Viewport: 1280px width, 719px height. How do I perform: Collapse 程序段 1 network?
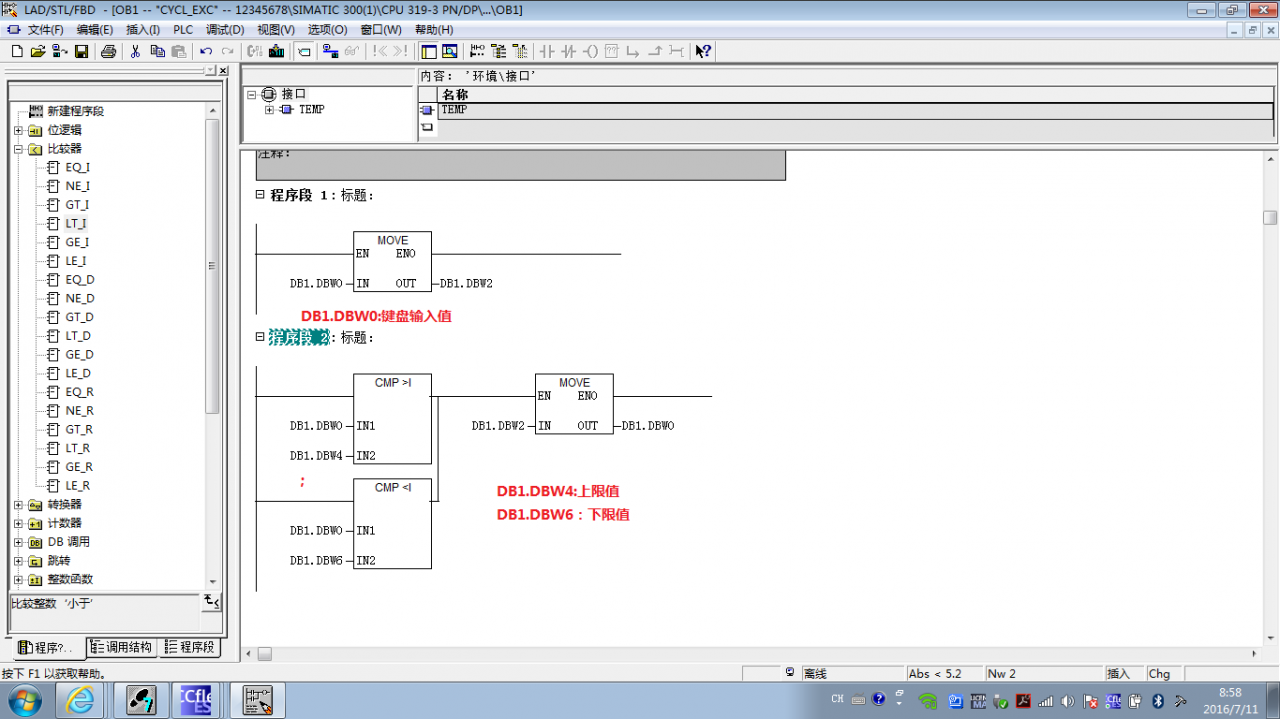[260, 195]
